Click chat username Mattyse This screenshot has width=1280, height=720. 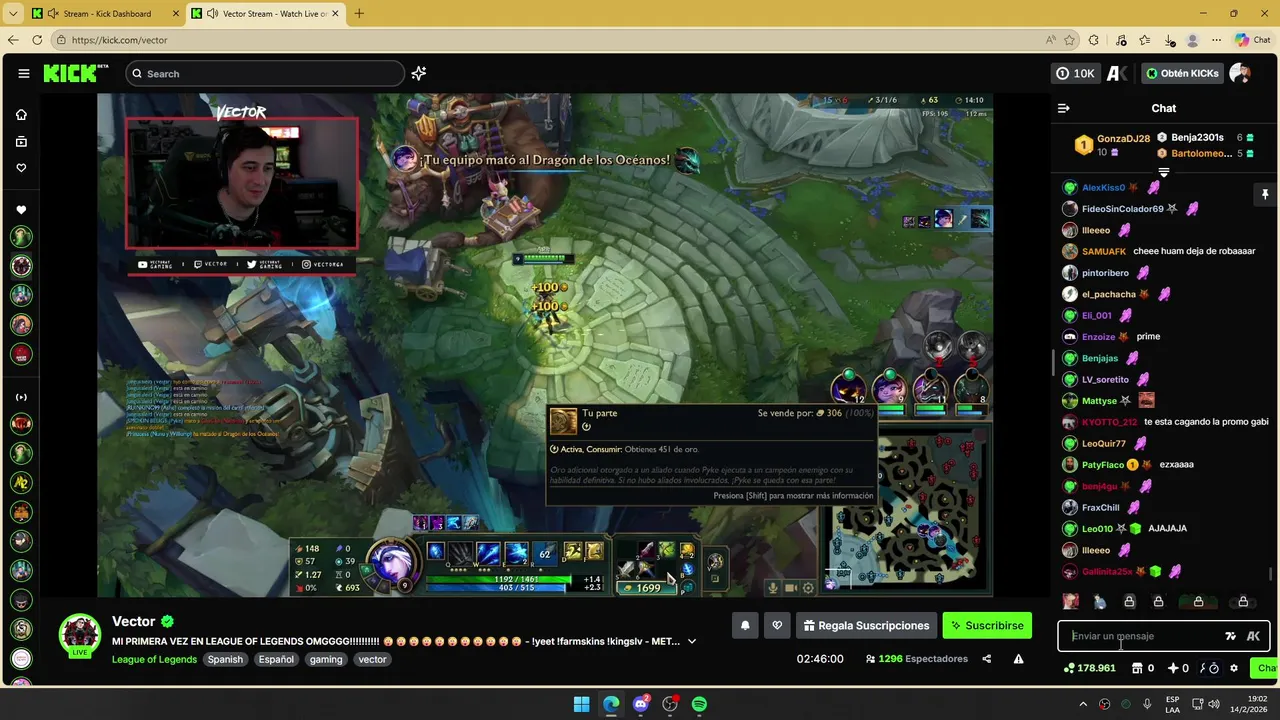[1099, 401]
